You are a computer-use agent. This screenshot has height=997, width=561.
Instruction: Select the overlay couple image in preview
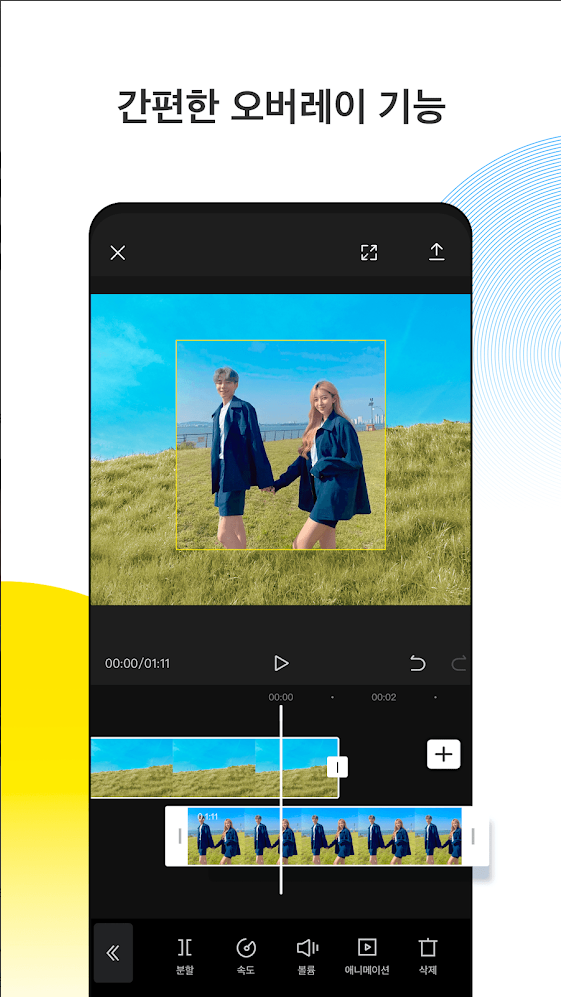click(x=280, y=444)
